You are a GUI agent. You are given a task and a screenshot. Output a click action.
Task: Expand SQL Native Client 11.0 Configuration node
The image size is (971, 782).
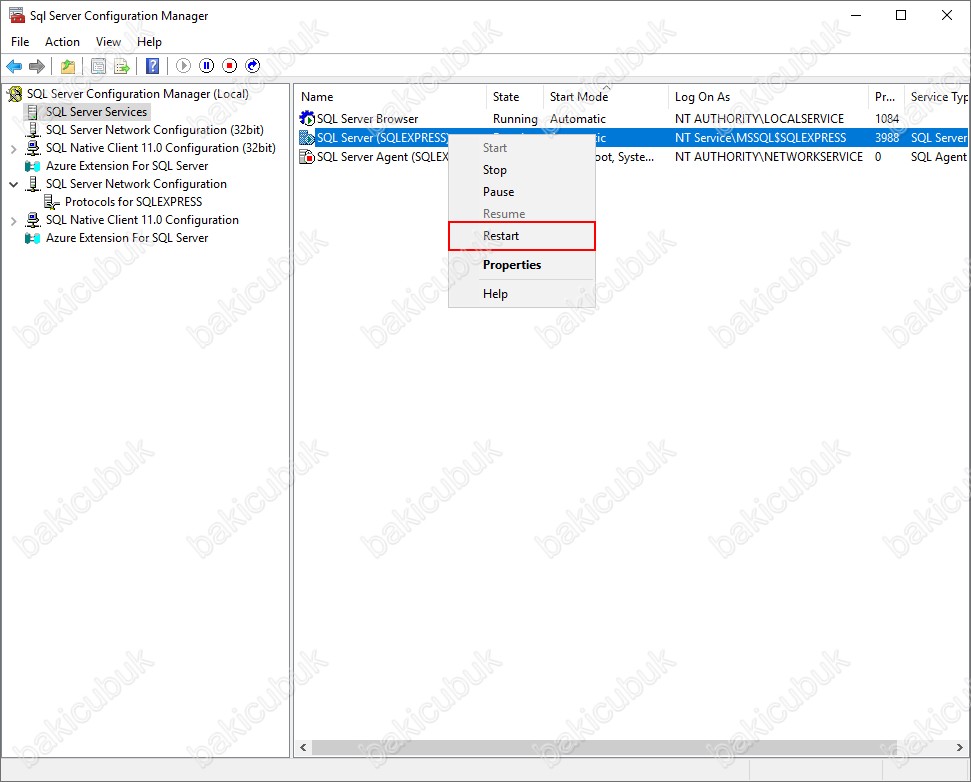coord(14,220)
